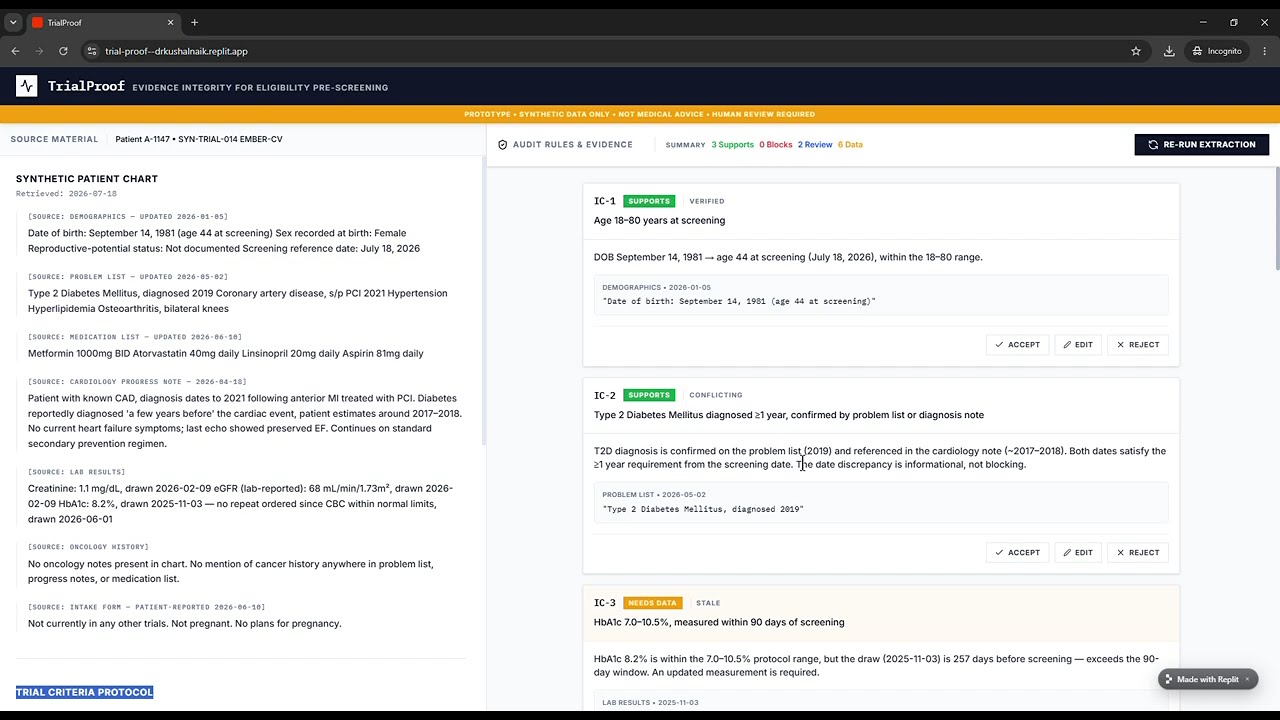Screen dimensions: 1280x720
Task: Click the TrialProof pulse logo icon
Action: (27, 86)
